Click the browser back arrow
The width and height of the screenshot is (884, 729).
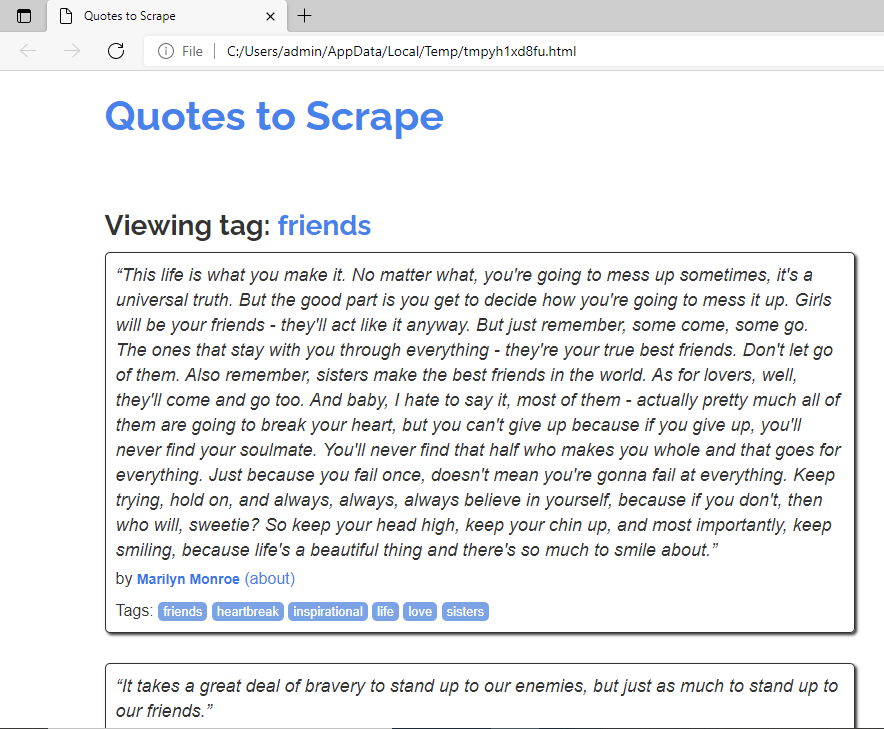[x=28, y=51]
